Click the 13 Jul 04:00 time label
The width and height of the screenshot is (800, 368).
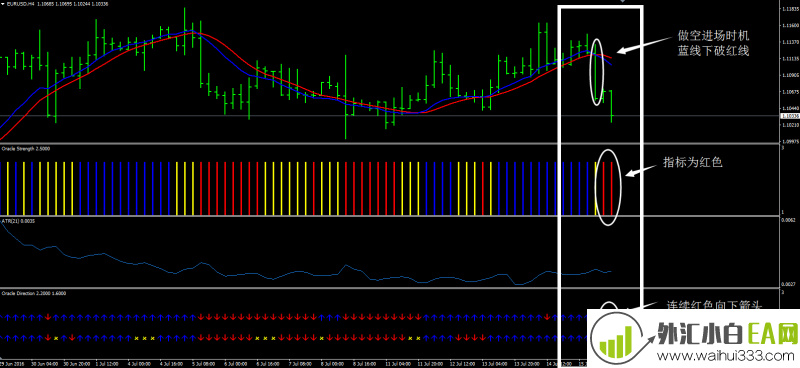point(495,364)
